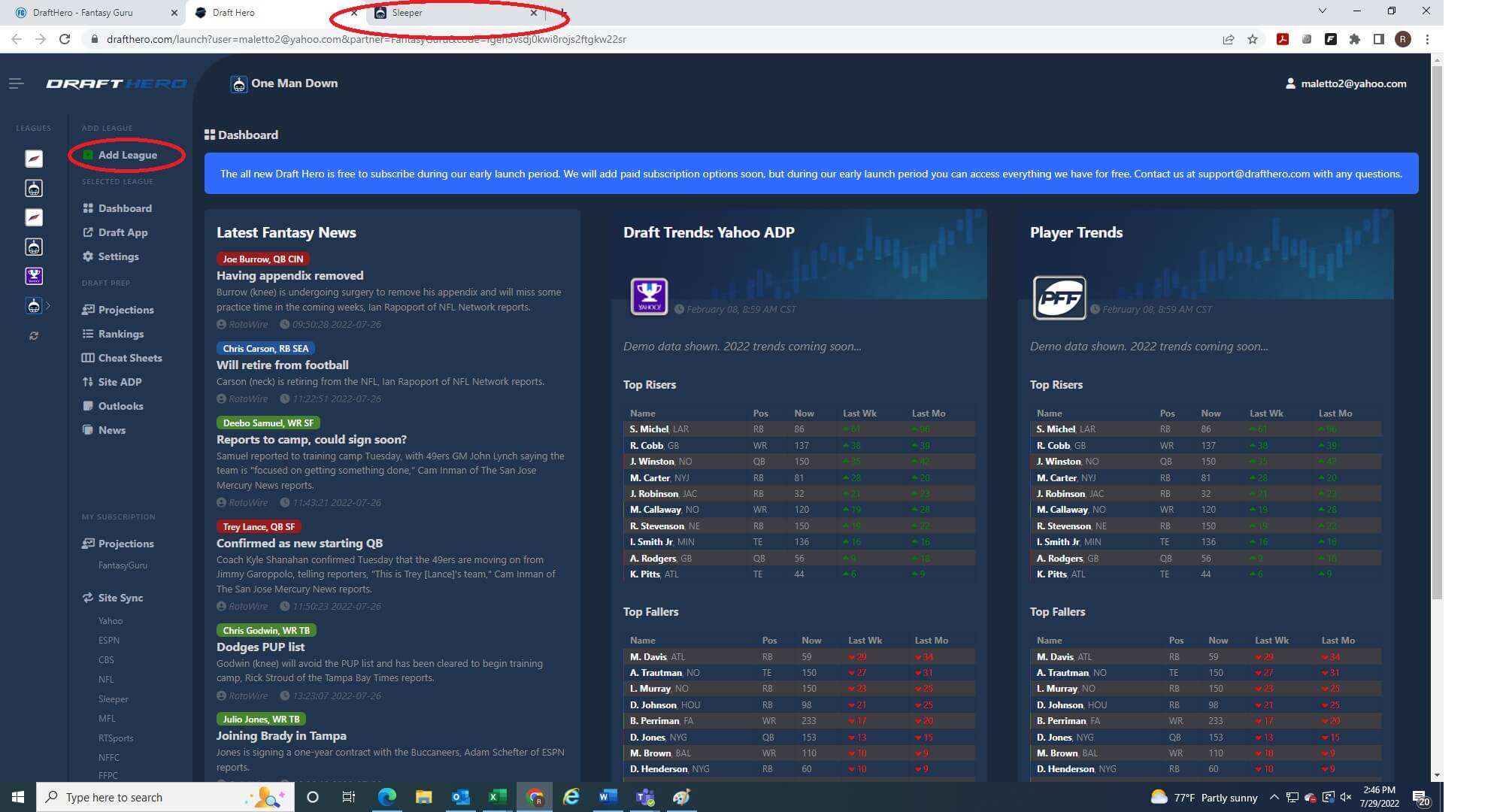Viewport: 1500px width, 812px height.
Task: Click the One Man Down league title
Action: [294, 83]
